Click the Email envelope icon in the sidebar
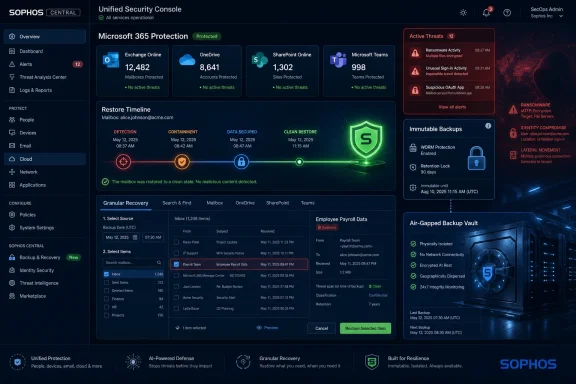576x384 pixels. point(12,146)
